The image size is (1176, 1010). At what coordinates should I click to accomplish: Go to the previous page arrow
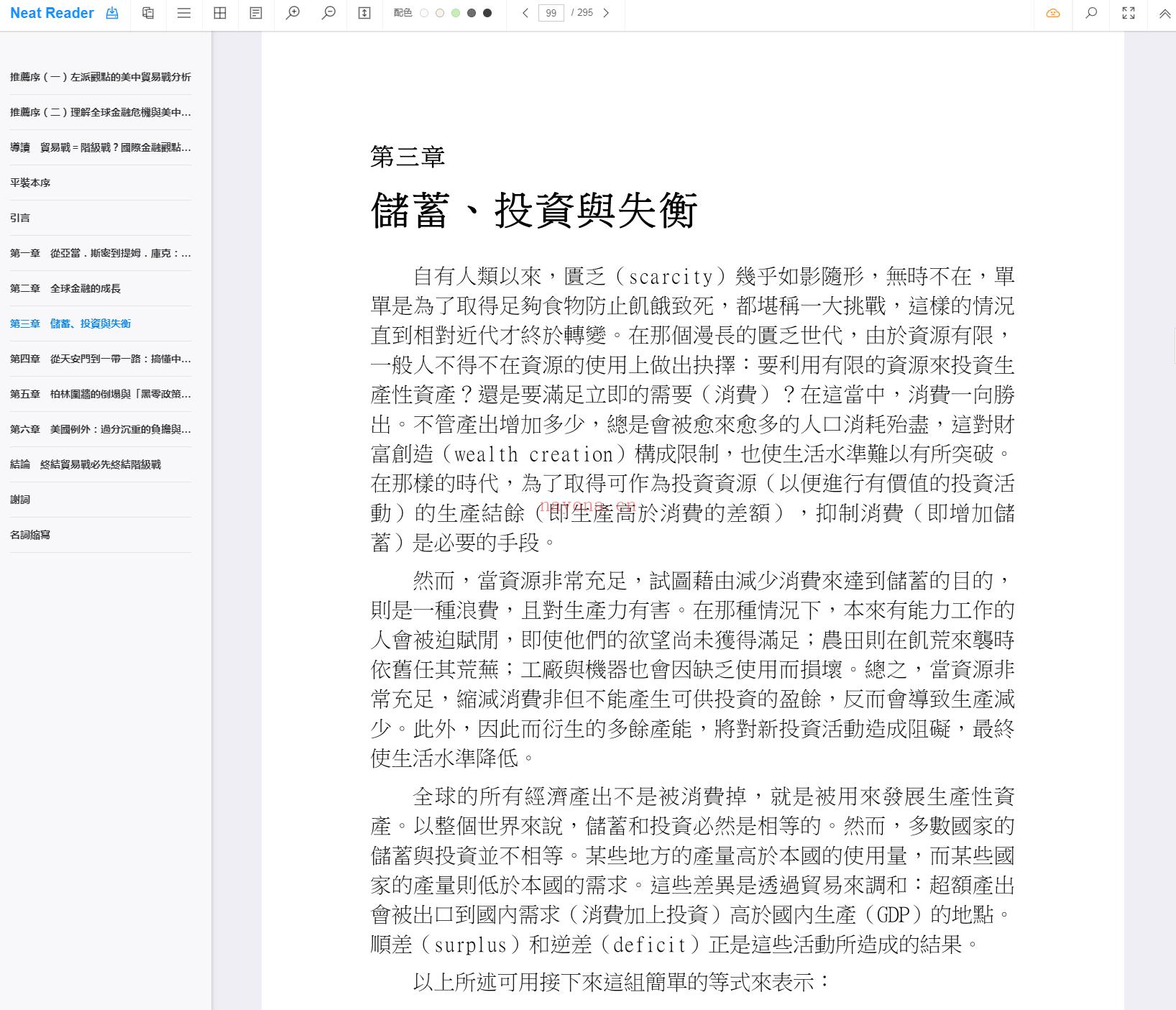pyautogui.click(x=525, y=13)
